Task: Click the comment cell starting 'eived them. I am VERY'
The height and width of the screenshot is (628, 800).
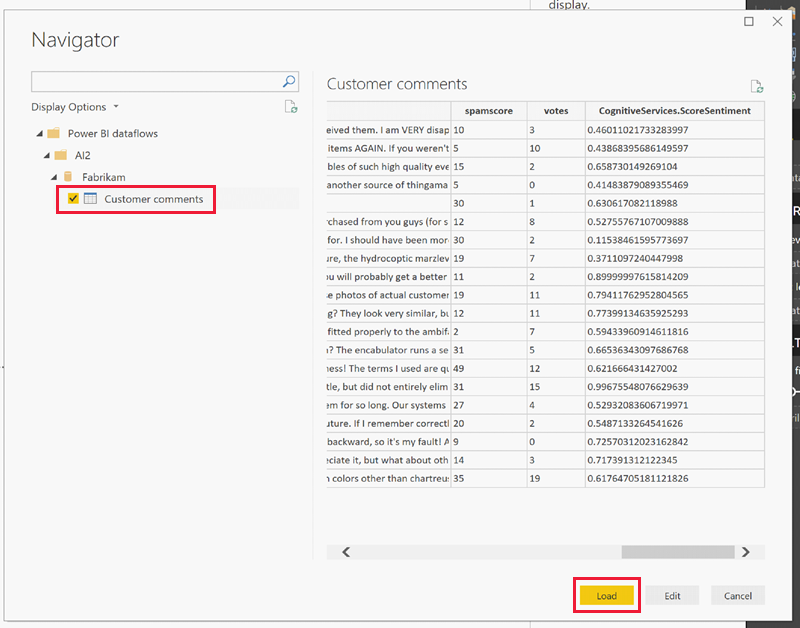Action: click(389, 130)
